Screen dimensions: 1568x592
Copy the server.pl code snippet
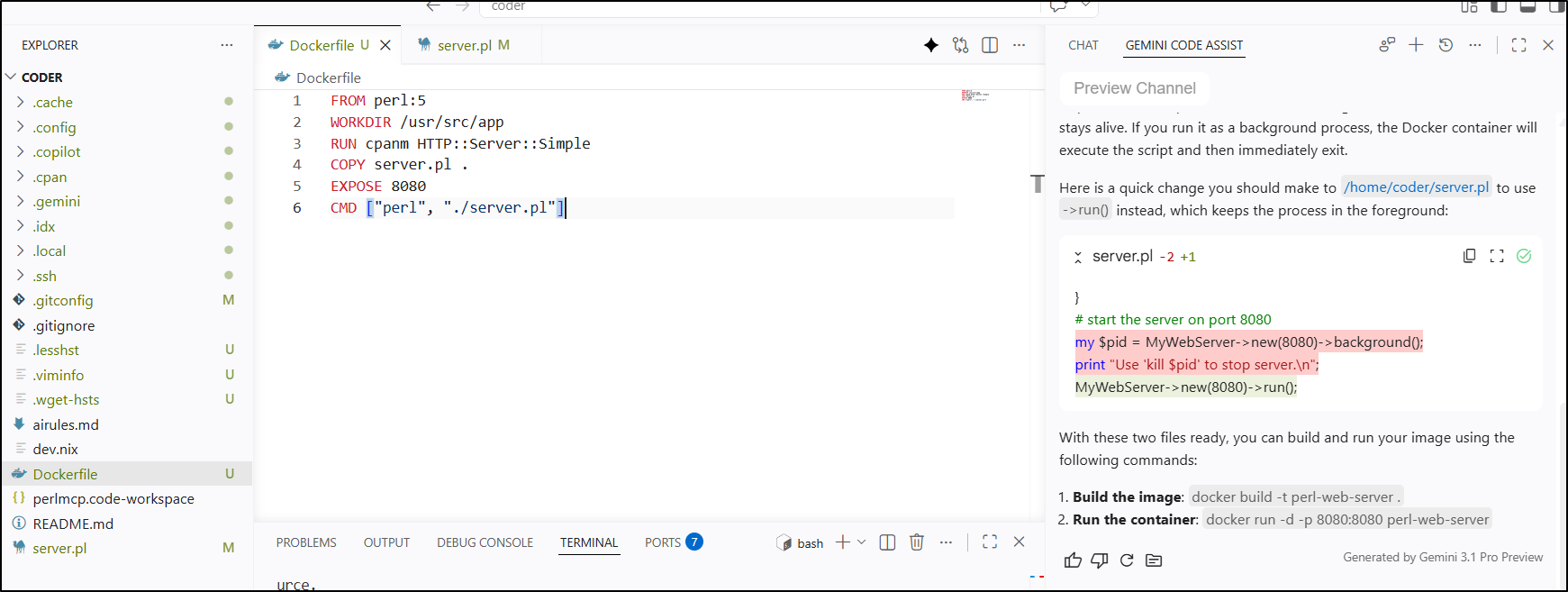pyautogui.click(x=1469, y=256)
